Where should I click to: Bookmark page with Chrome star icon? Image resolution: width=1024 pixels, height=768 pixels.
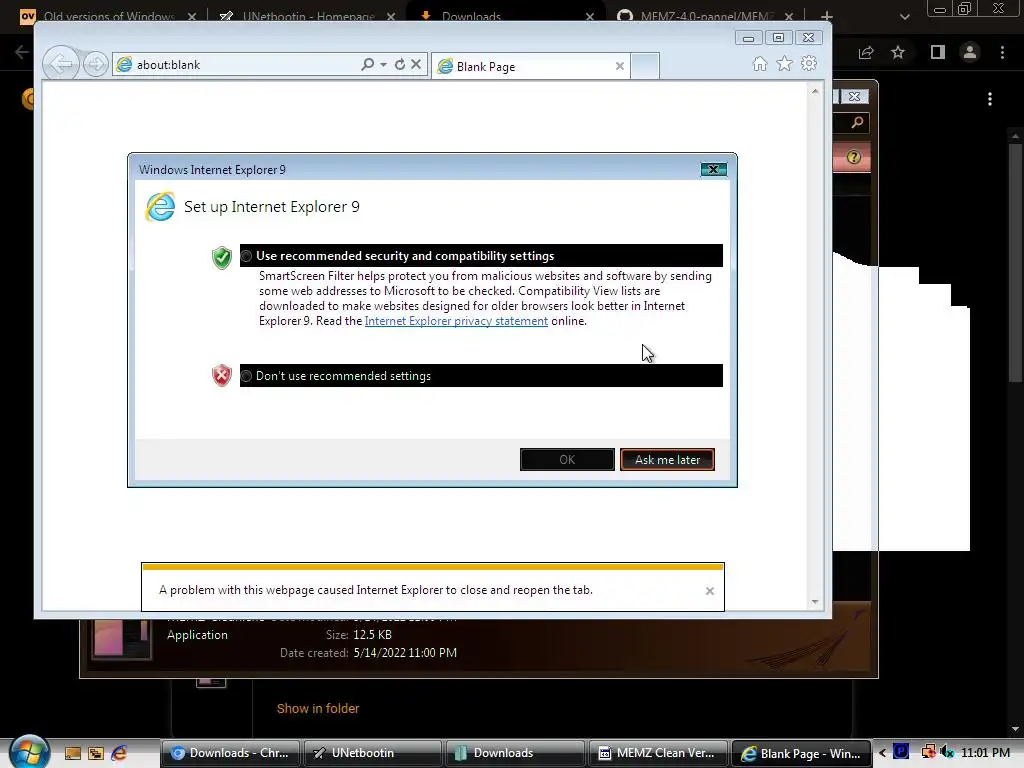click(898, 52)
